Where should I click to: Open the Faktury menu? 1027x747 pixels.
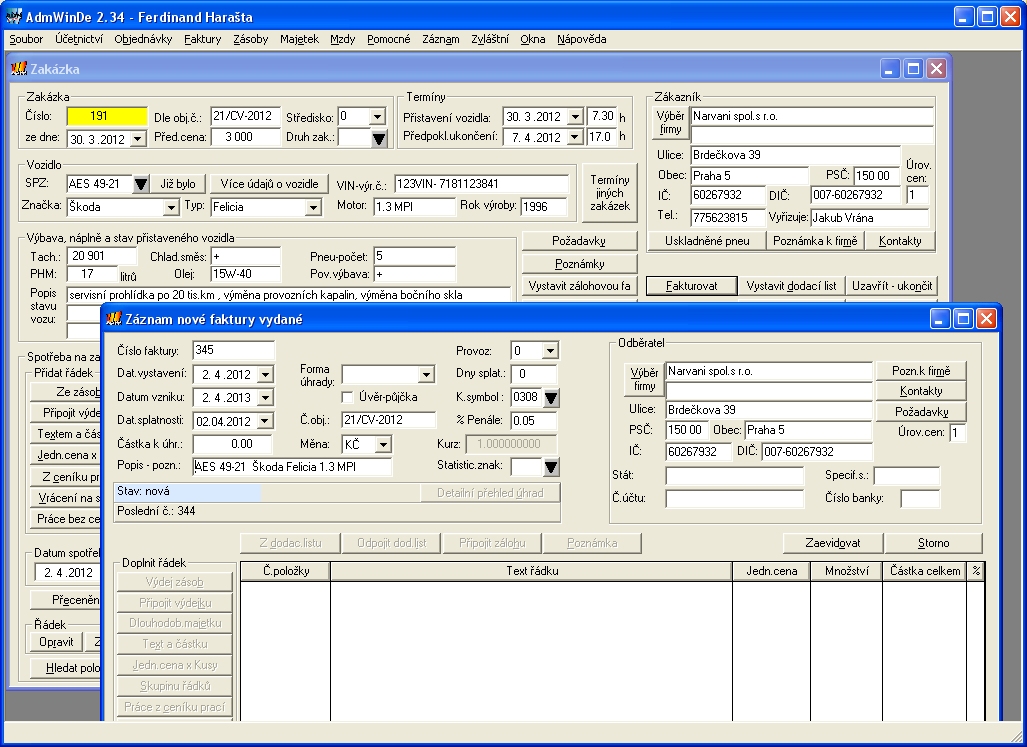202,39
